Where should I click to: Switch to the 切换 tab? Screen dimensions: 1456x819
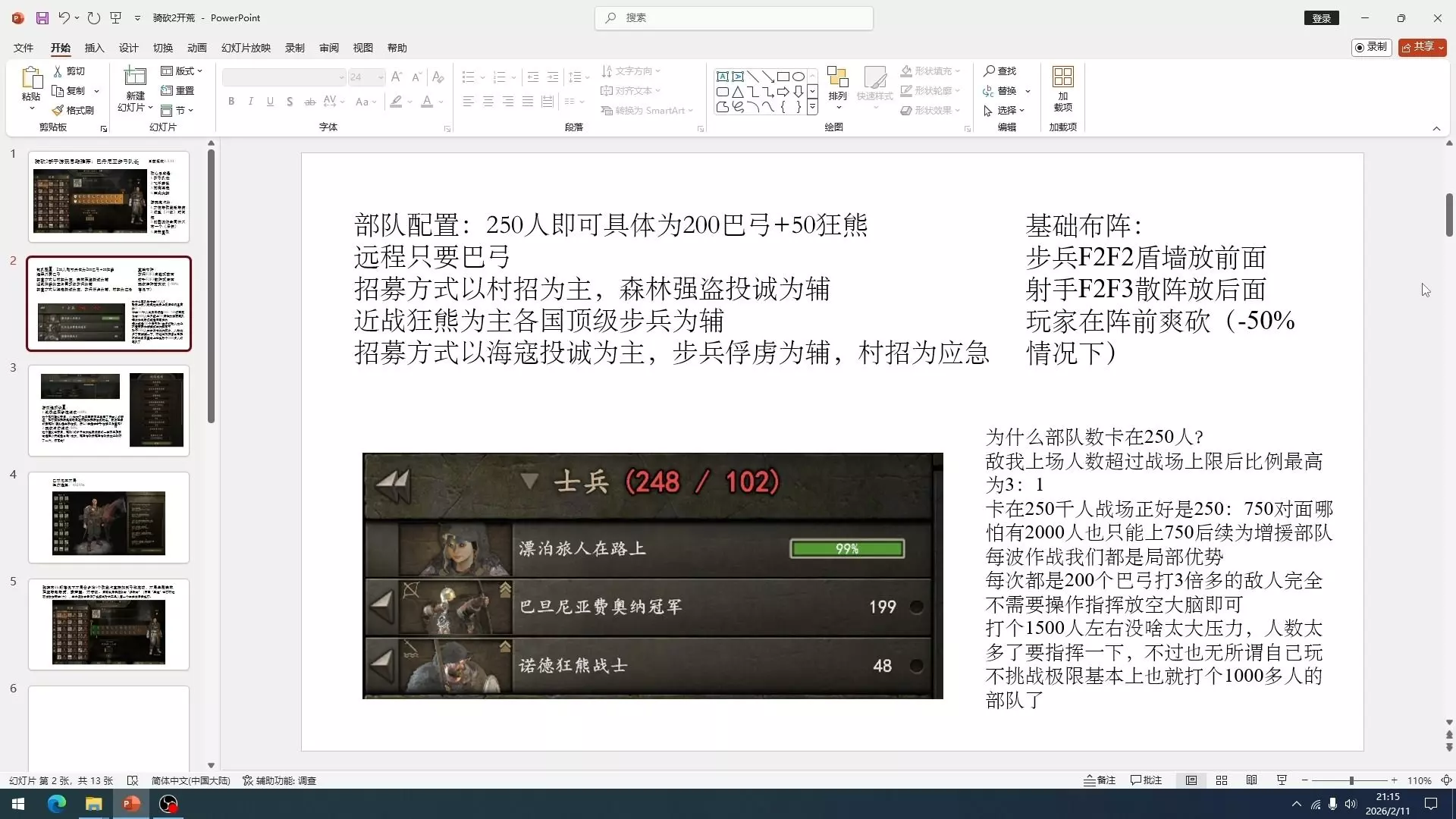pos(163,48)
